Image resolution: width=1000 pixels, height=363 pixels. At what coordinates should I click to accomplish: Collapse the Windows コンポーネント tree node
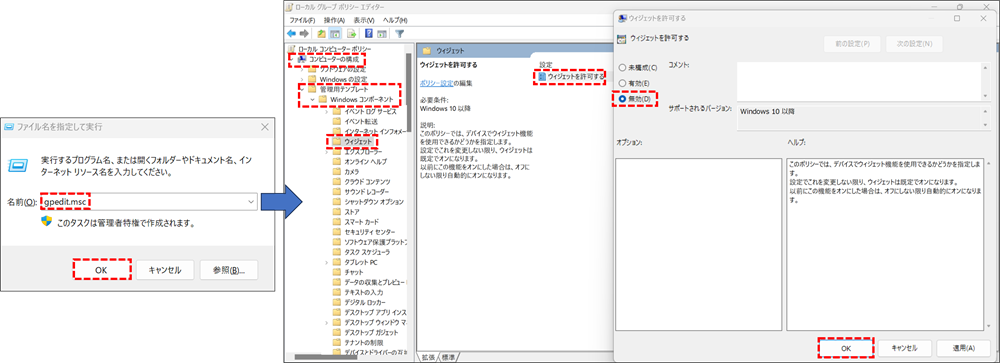(x=312, y=100)
